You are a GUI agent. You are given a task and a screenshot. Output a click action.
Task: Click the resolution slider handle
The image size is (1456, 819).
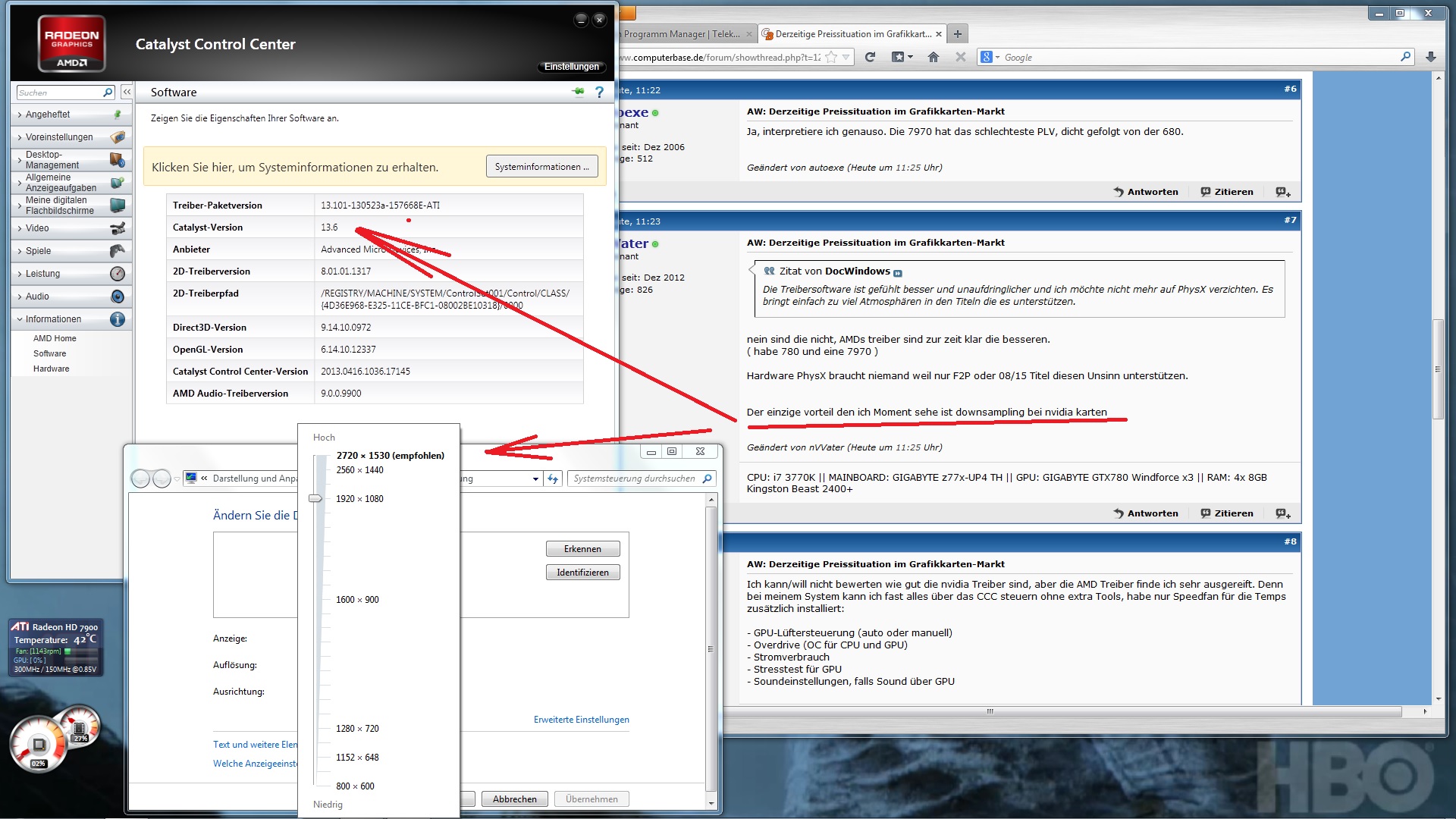coord(315,498)
